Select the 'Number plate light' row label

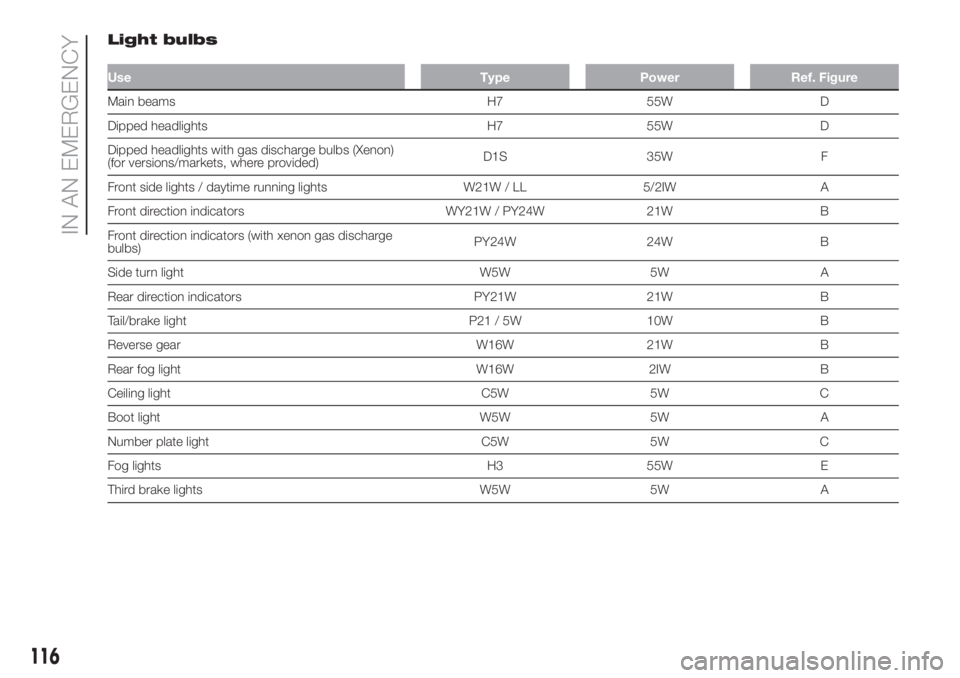pos(158,442)
